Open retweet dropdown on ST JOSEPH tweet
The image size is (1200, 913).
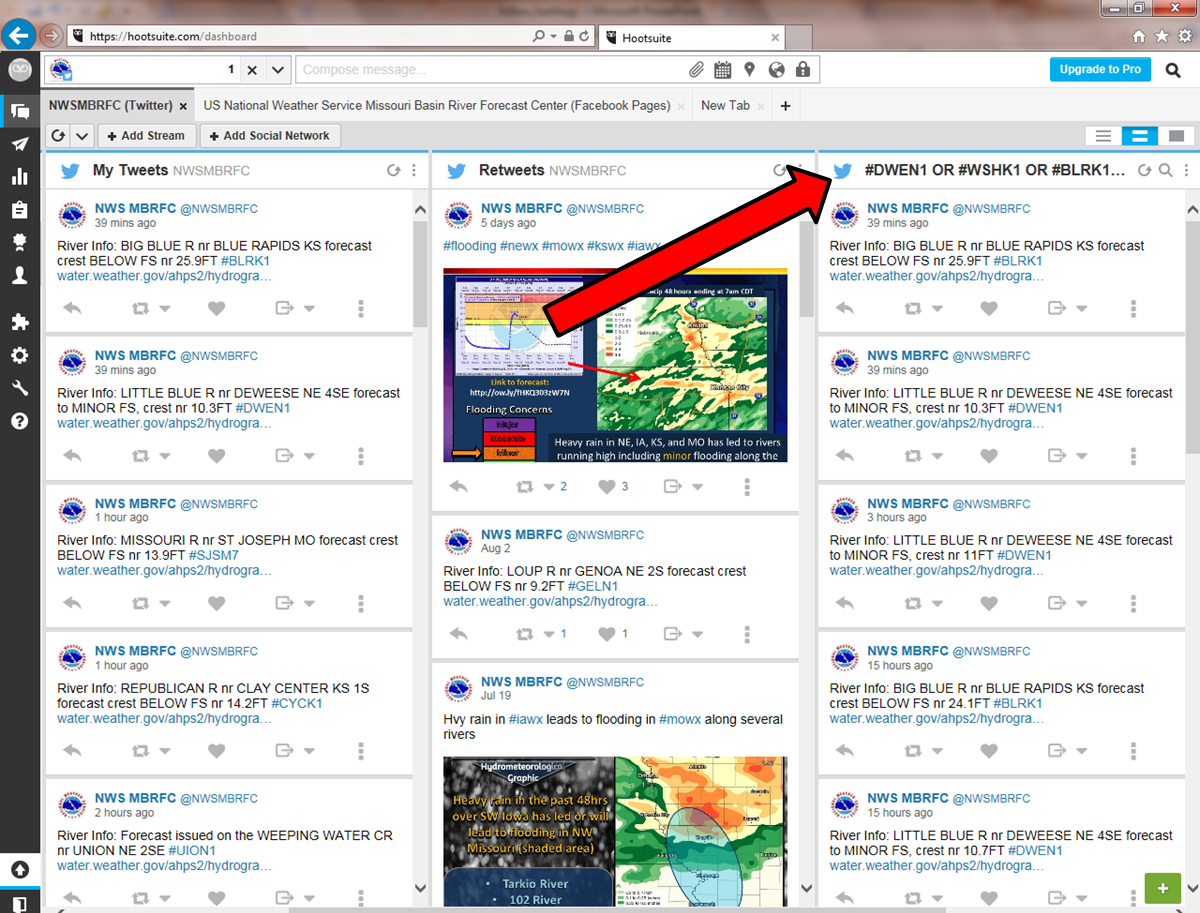[163, 604]
